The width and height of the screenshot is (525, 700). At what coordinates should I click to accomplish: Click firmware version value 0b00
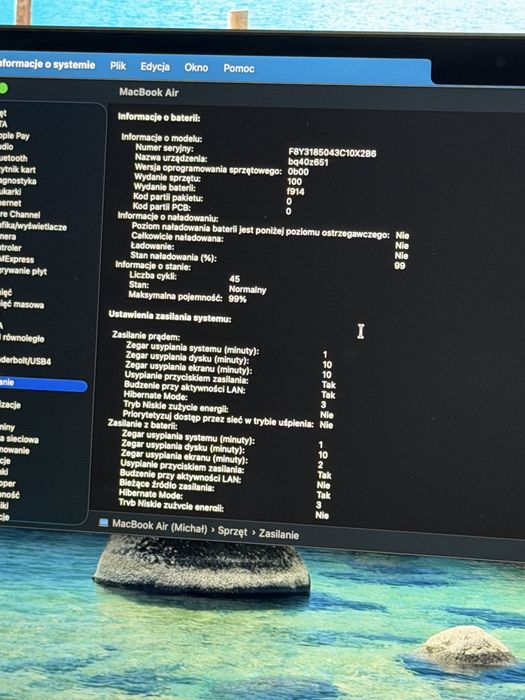[298, 172]
